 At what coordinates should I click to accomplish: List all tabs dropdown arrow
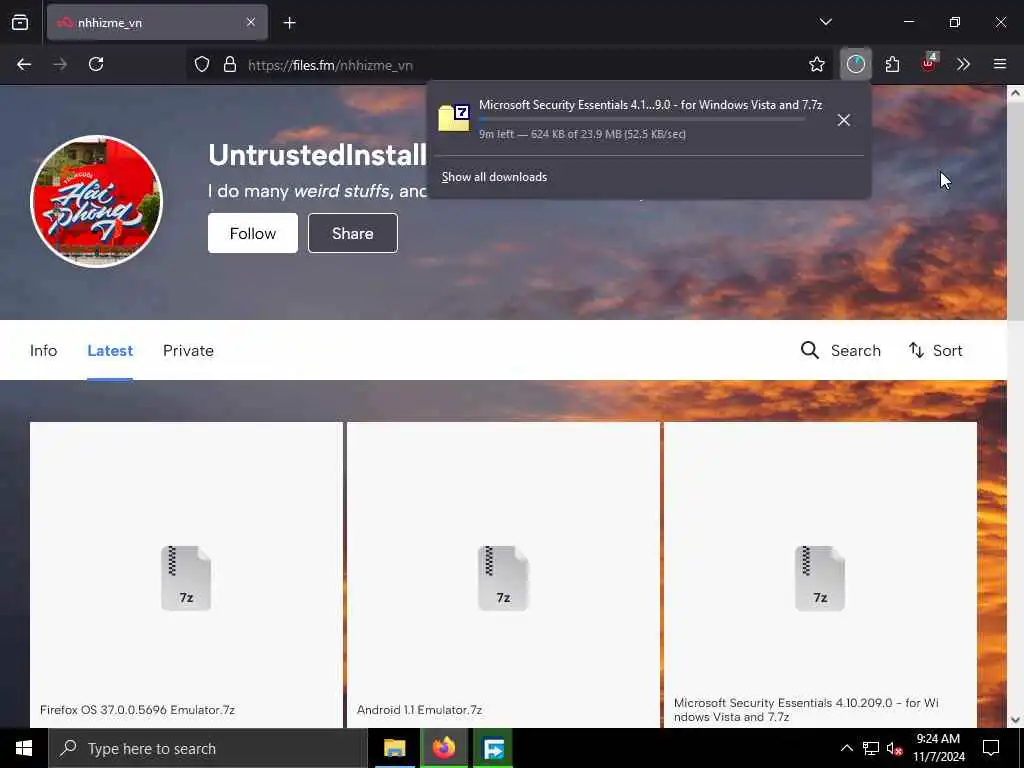pyautogui.click(x=825, y=22)
